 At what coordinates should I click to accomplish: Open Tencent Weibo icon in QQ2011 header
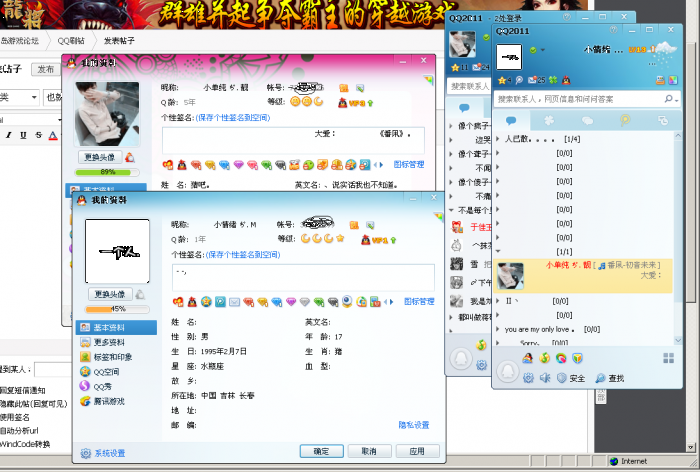(519, 80)
